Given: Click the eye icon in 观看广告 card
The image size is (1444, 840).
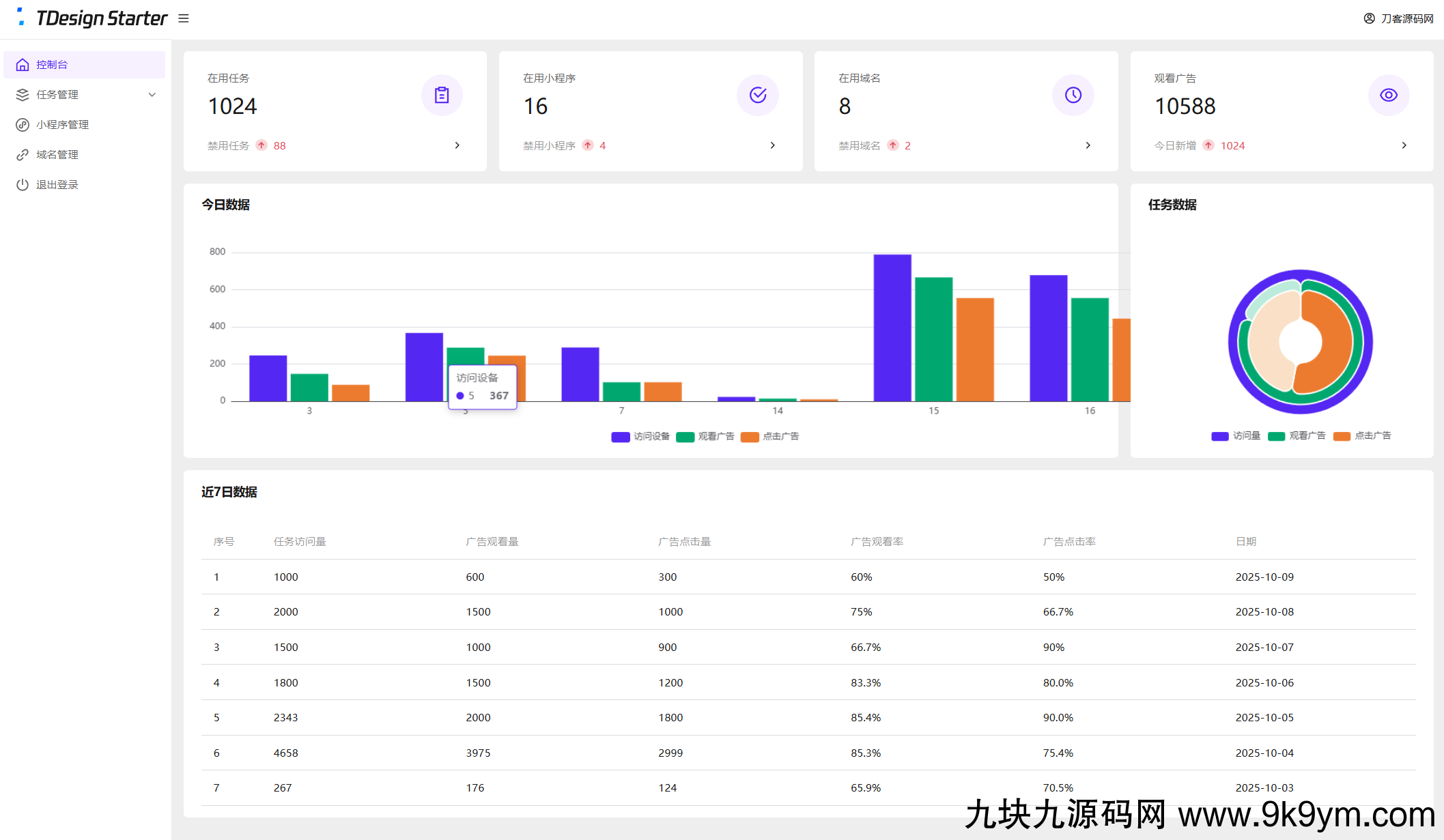Looking at the screenshot, I should pos(1389,95).
